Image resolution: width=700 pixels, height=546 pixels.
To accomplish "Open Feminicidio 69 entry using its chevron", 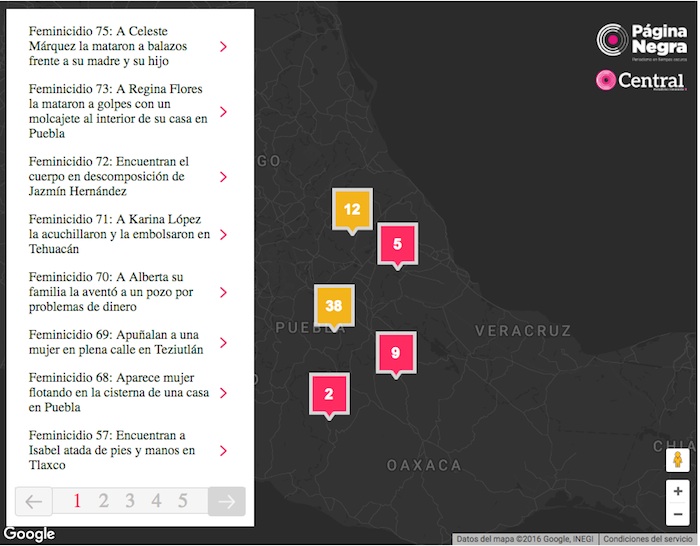I will [223, 342].
